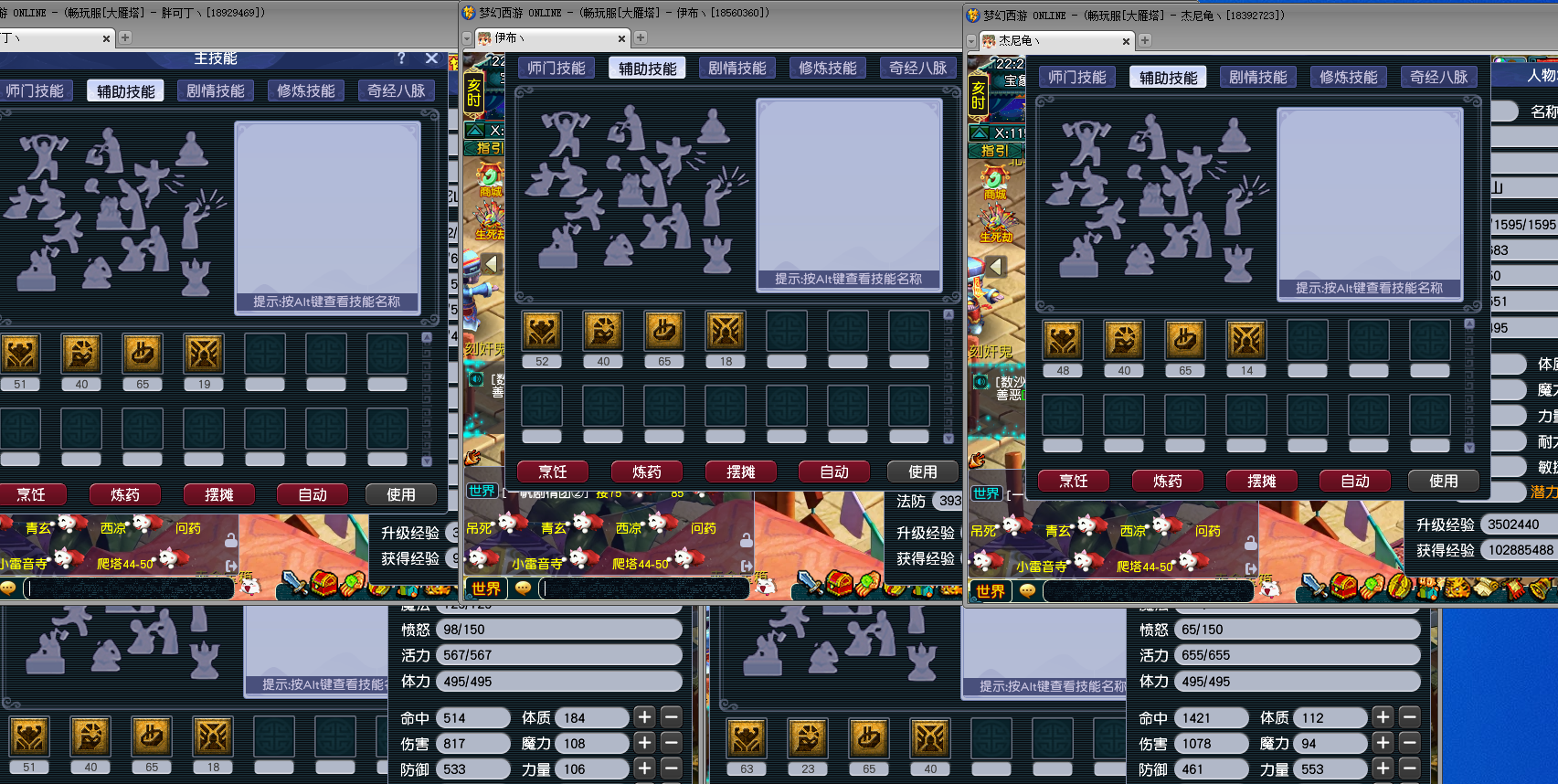Click 小雷音寺 team link in 伊布 window
This screenshot has width=1558, height=784.
click(537, 564)
